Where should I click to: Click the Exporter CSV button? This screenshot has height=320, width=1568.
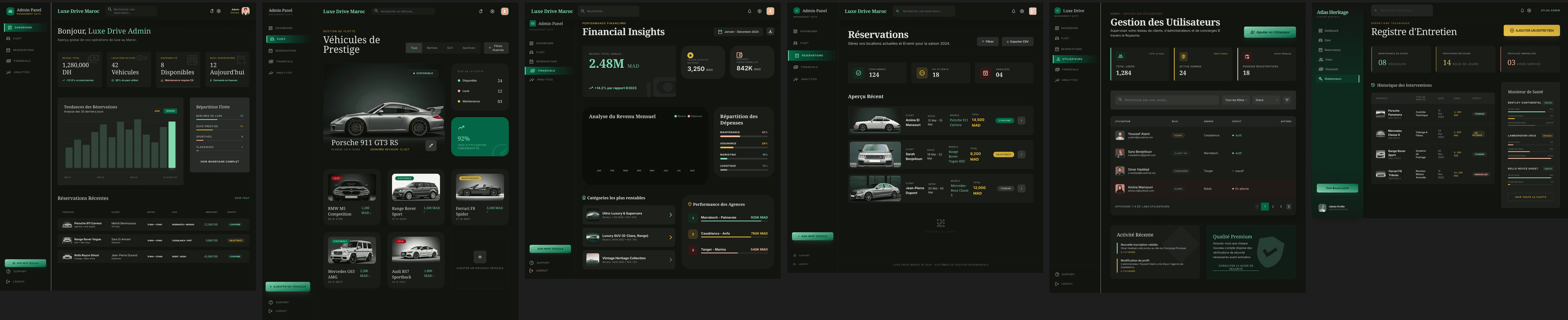click(x=1017, y=41)
